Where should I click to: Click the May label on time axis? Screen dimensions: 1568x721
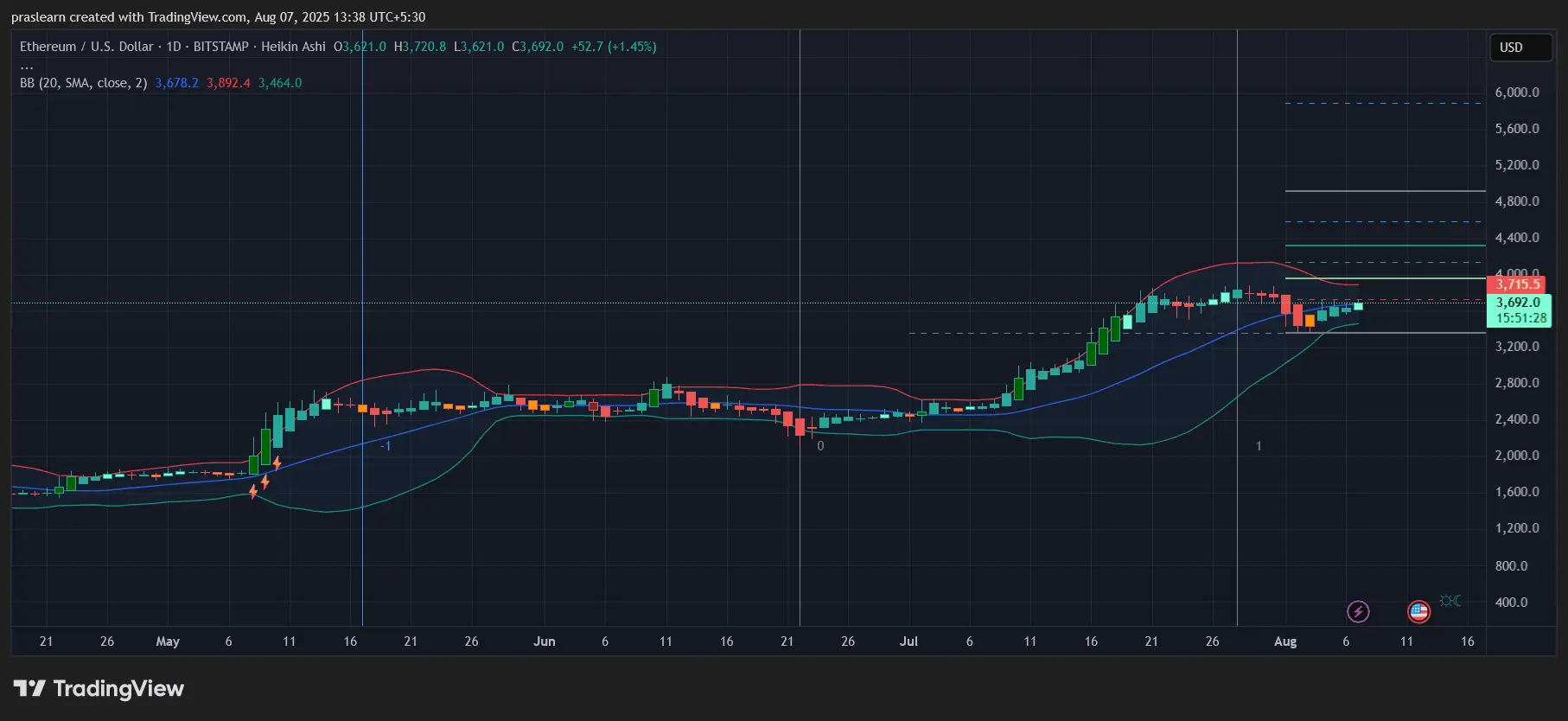pos(168,641)
